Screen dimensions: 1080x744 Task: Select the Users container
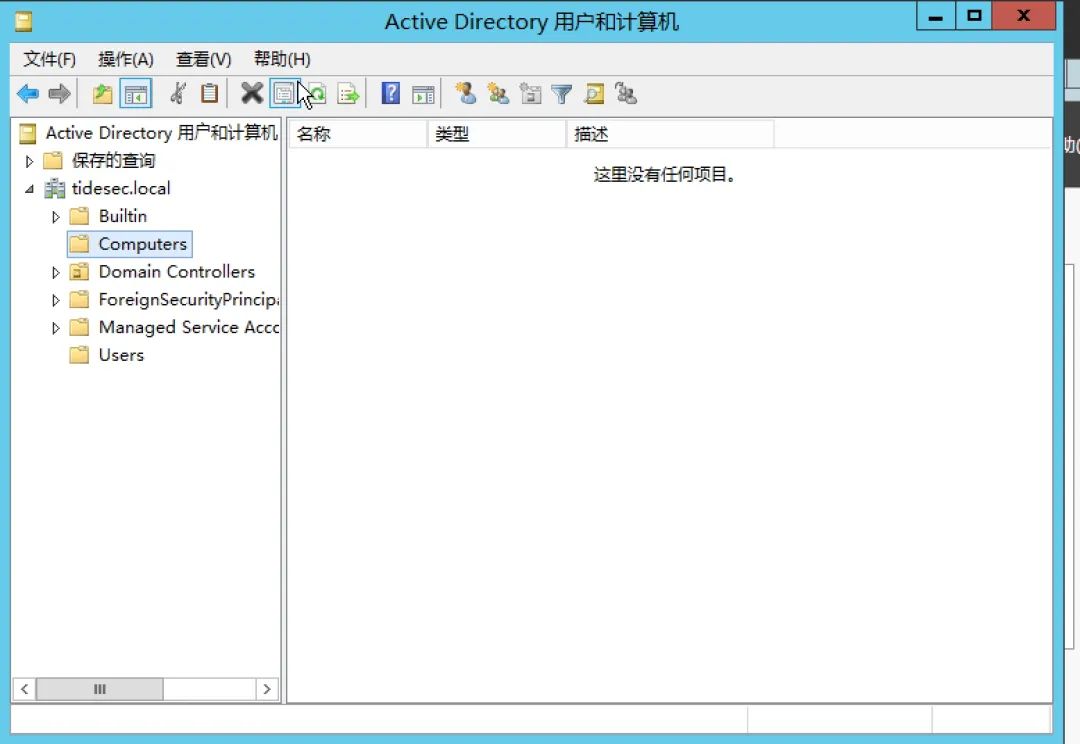pos(121,355)
